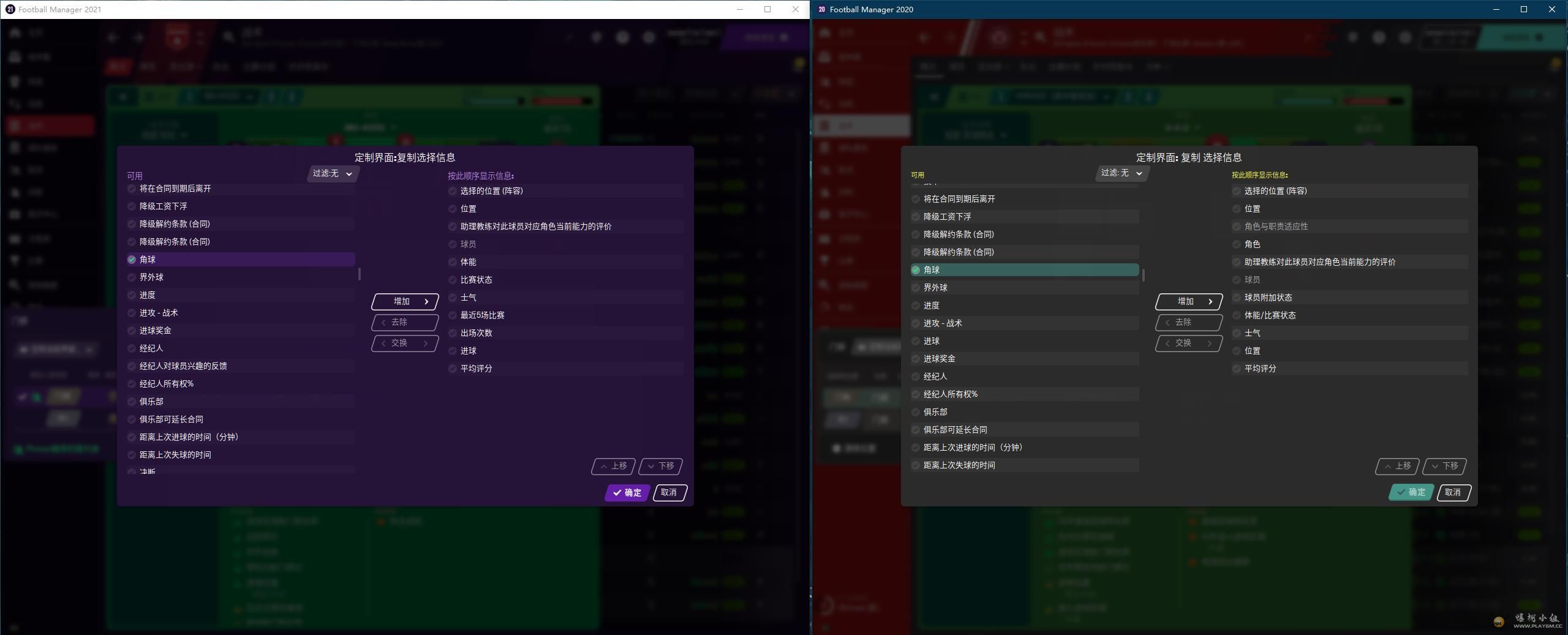The height and width of the screenshot is (635, 1568).
Task: Click 去除 button in FM 2021 dialog
Action: 405,322
